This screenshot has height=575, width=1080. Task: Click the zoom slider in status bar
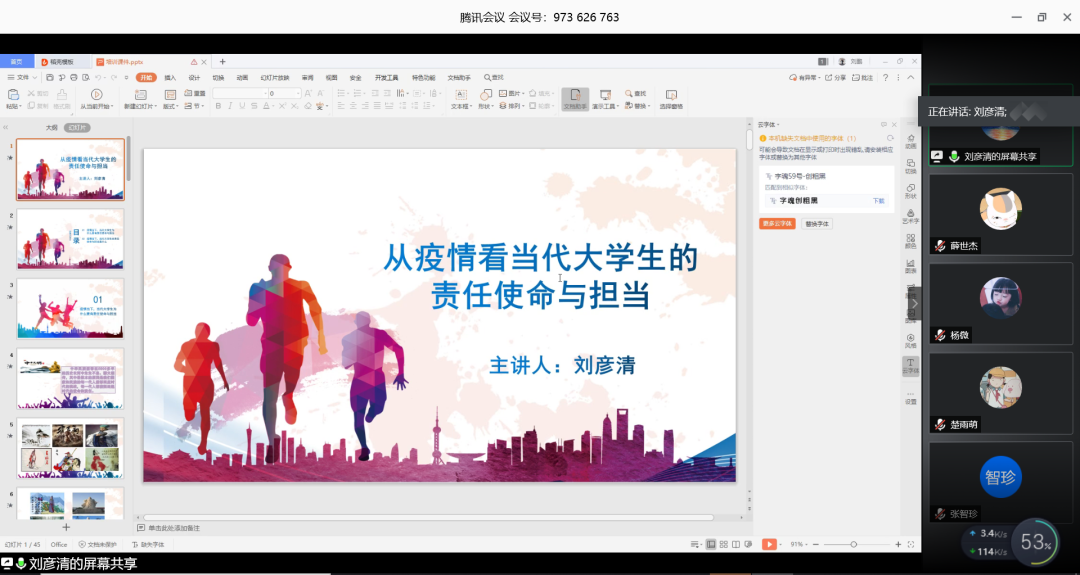coord(853,544)
